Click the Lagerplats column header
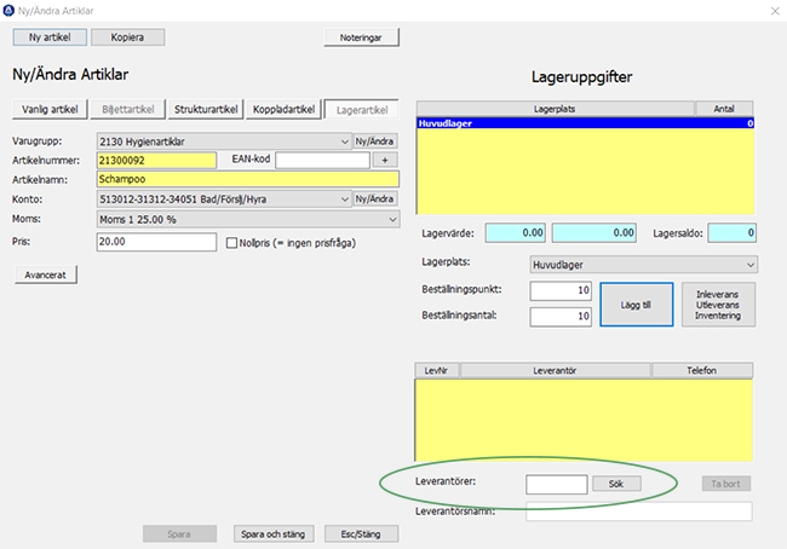787x549 pixels. point(555,109)
